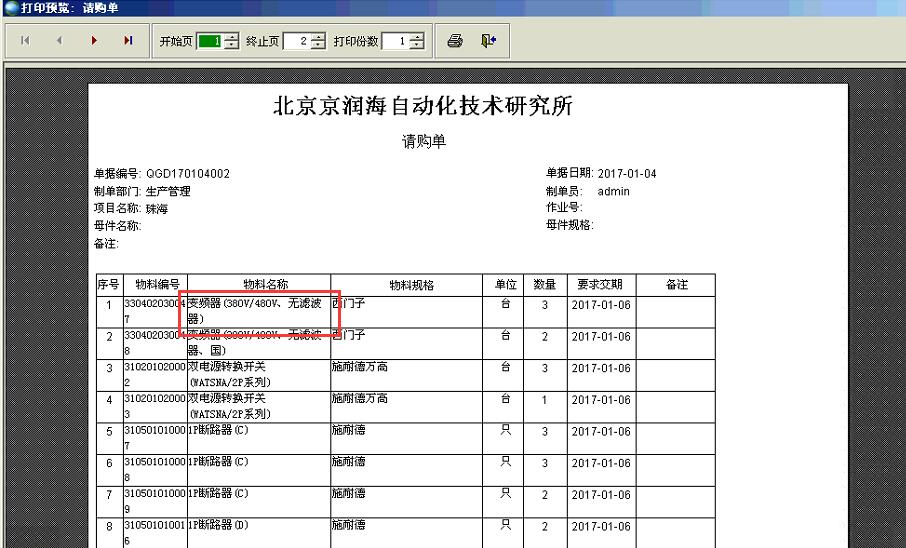Viewport: 906px width, 548px height.
Task: Click the 开始页 number field
Action: 209,41
